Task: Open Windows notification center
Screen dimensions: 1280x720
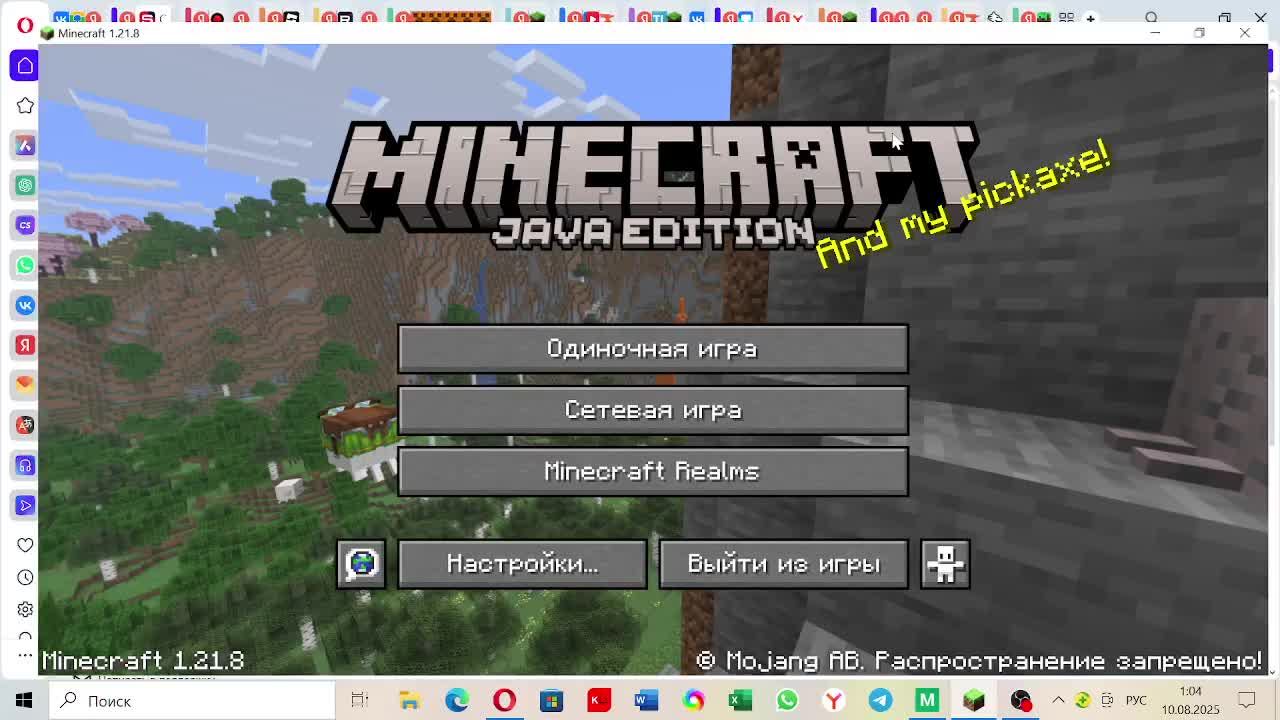Action: click(x=1247, y=701)
